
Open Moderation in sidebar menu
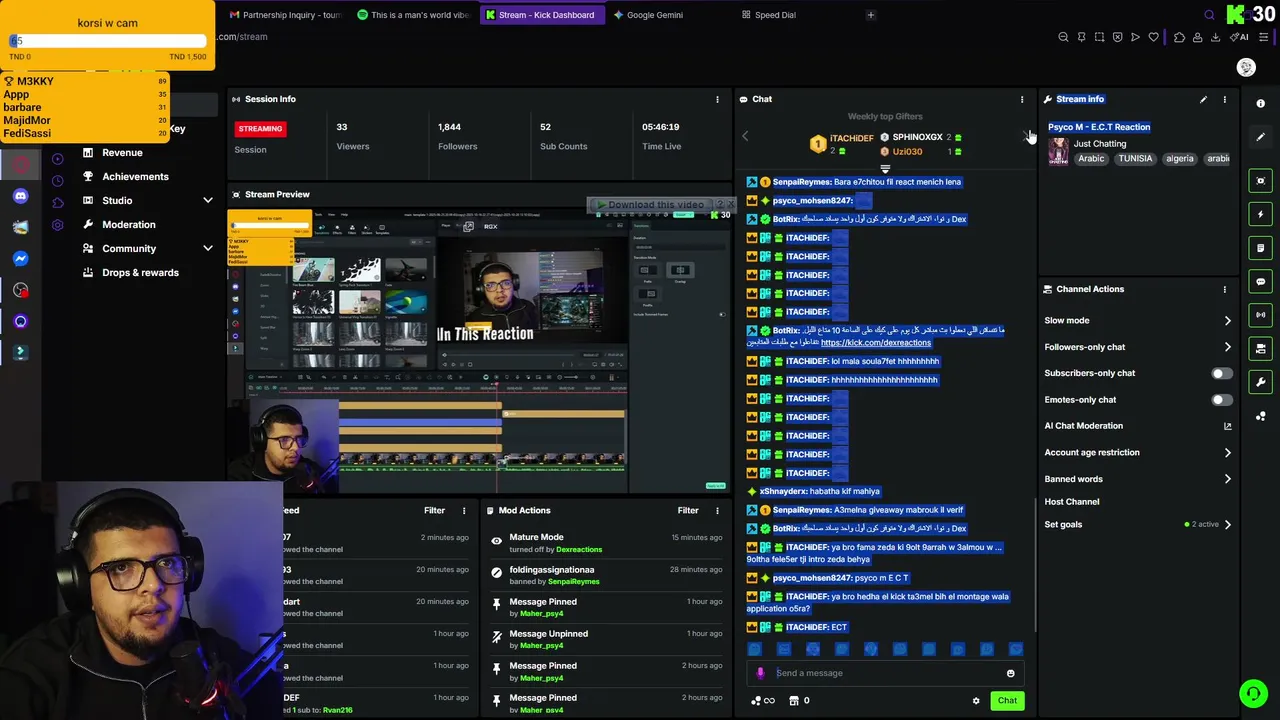pos(129,225)
